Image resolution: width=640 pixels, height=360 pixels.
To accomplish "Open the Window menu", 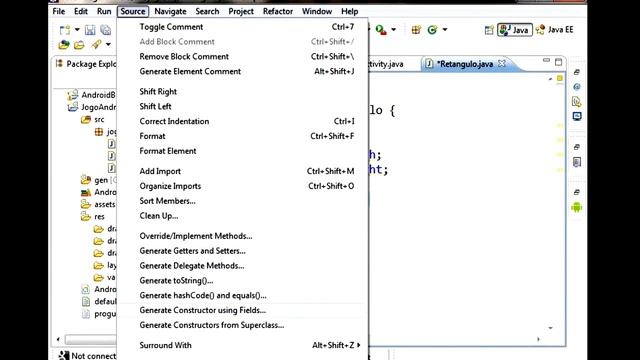I will coord(317,11).
